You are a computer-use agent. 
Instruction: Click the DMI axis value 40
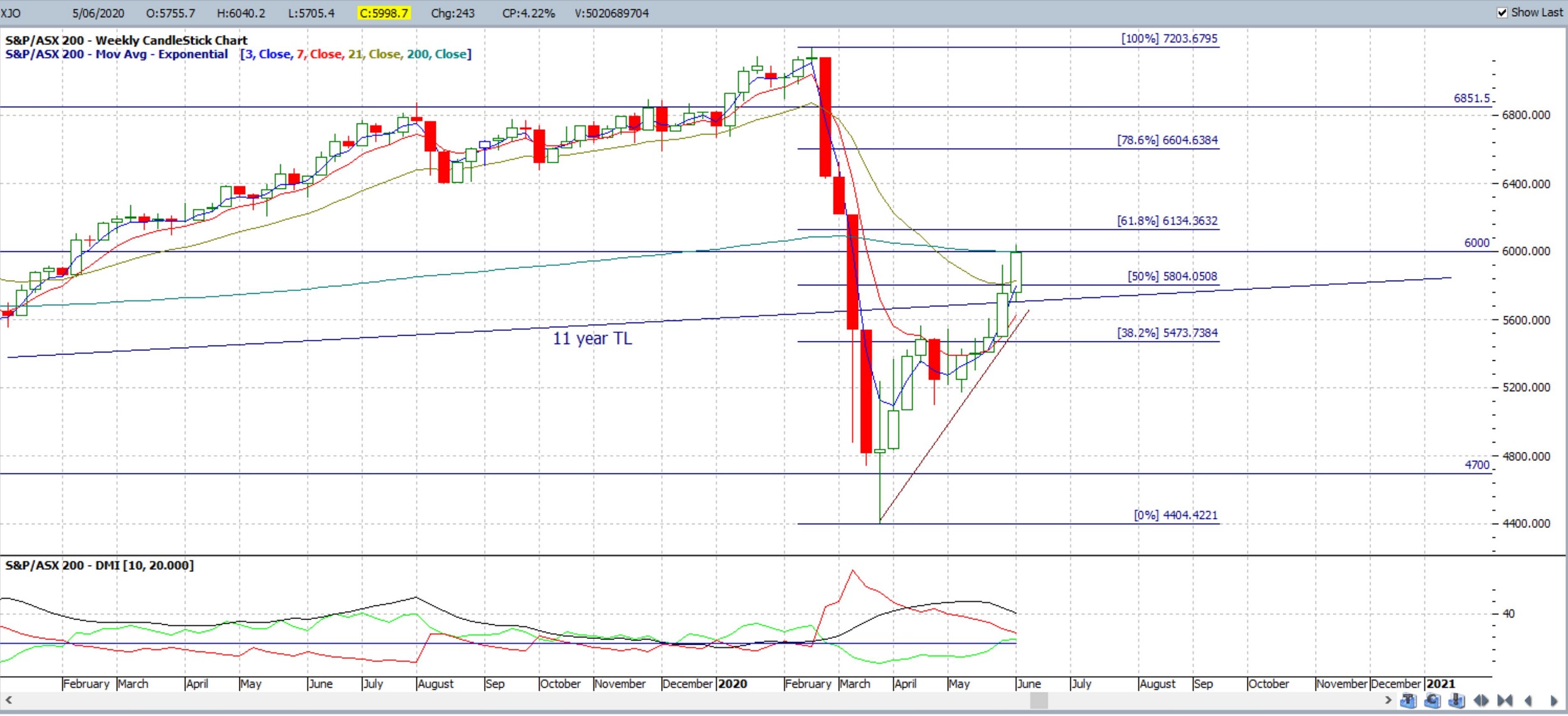click(1508, 614)
